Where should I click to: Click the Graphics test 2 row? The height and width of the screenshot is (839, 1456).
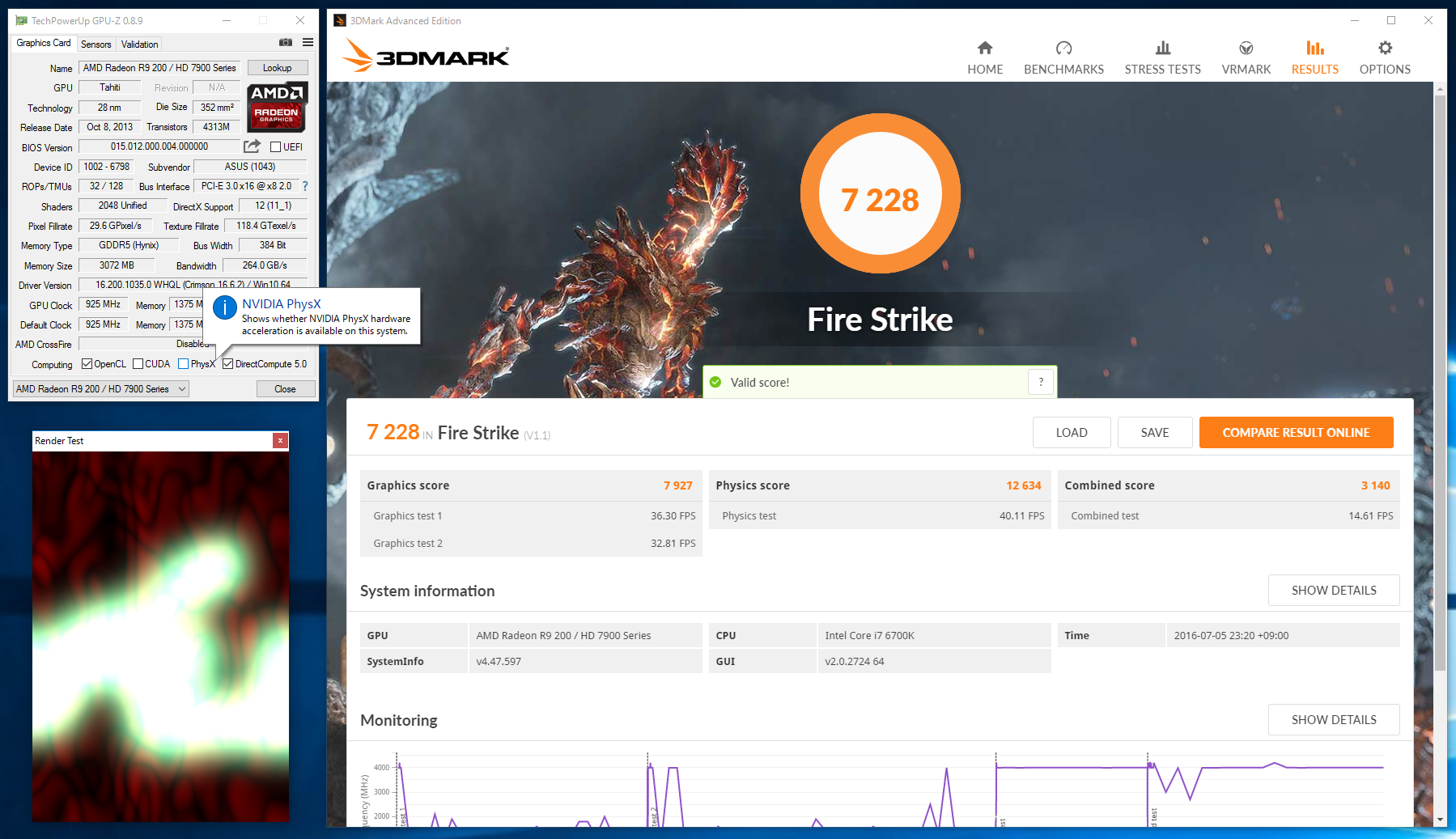pyautogui.click(x=531, y=543)
